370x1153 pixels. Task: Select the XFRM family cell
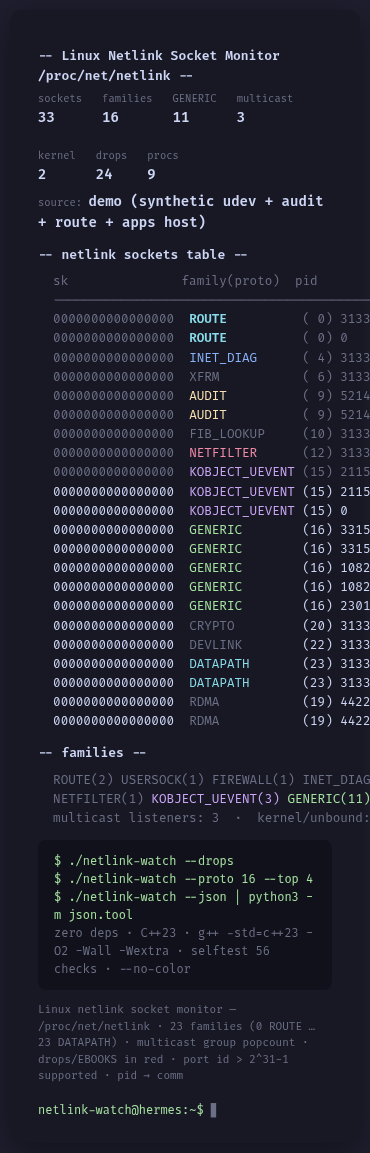tap(204, 376)
